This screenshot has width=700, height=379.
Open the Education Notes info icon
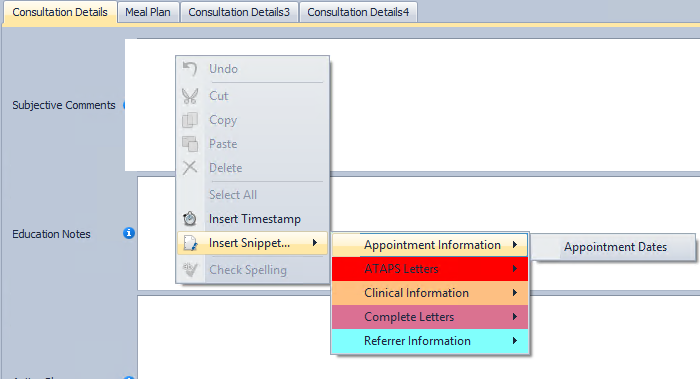coord(129,233)
